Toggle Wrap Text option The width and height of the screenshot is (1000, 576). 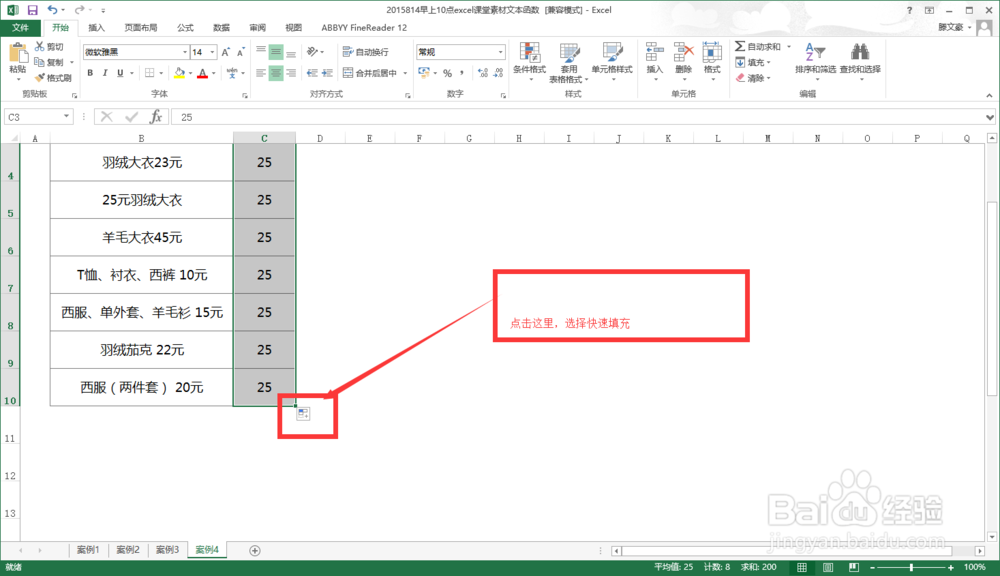[x=365, y=52]
